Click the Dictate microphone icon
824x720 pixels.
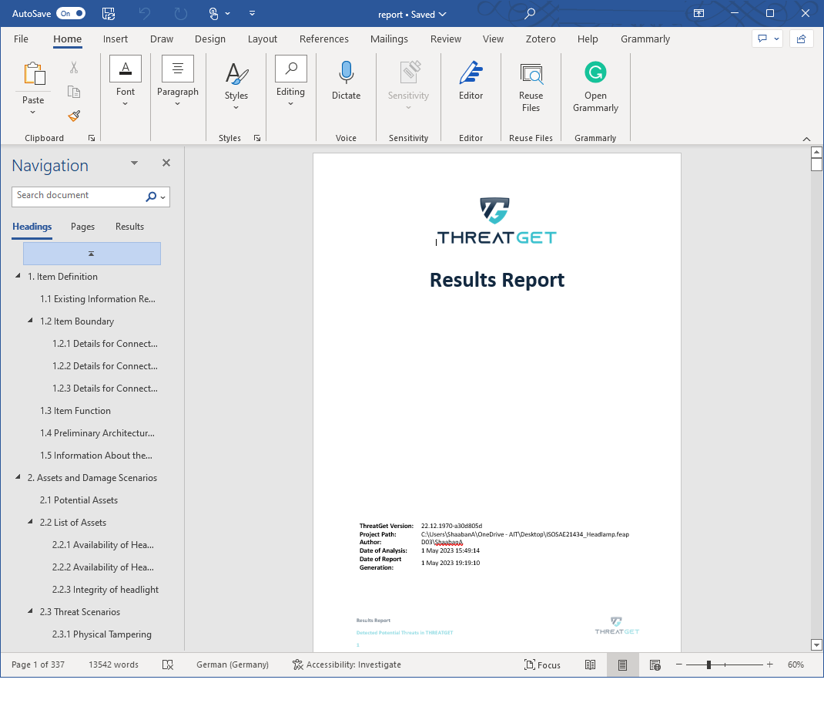click(346, 74)
